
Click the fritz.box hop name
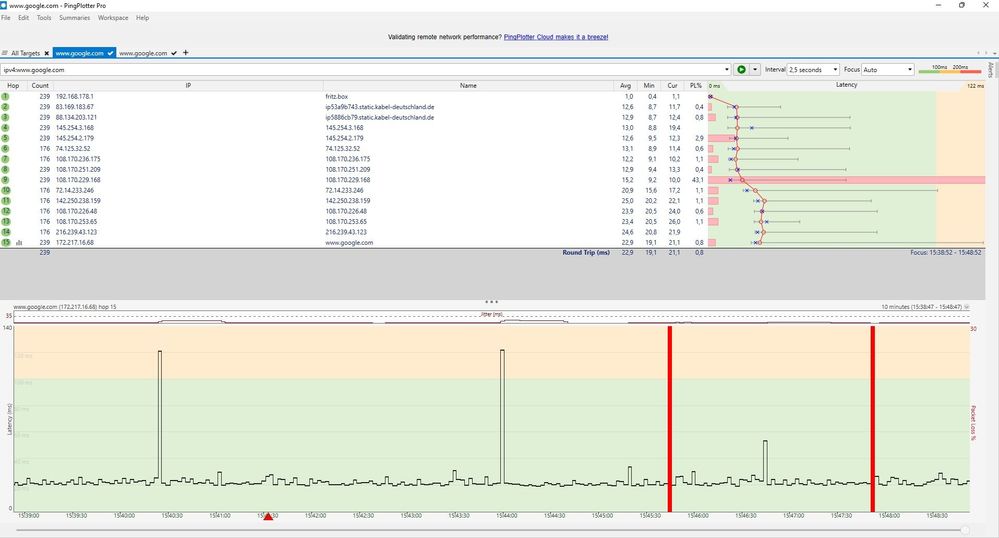[x=336, y=96]
